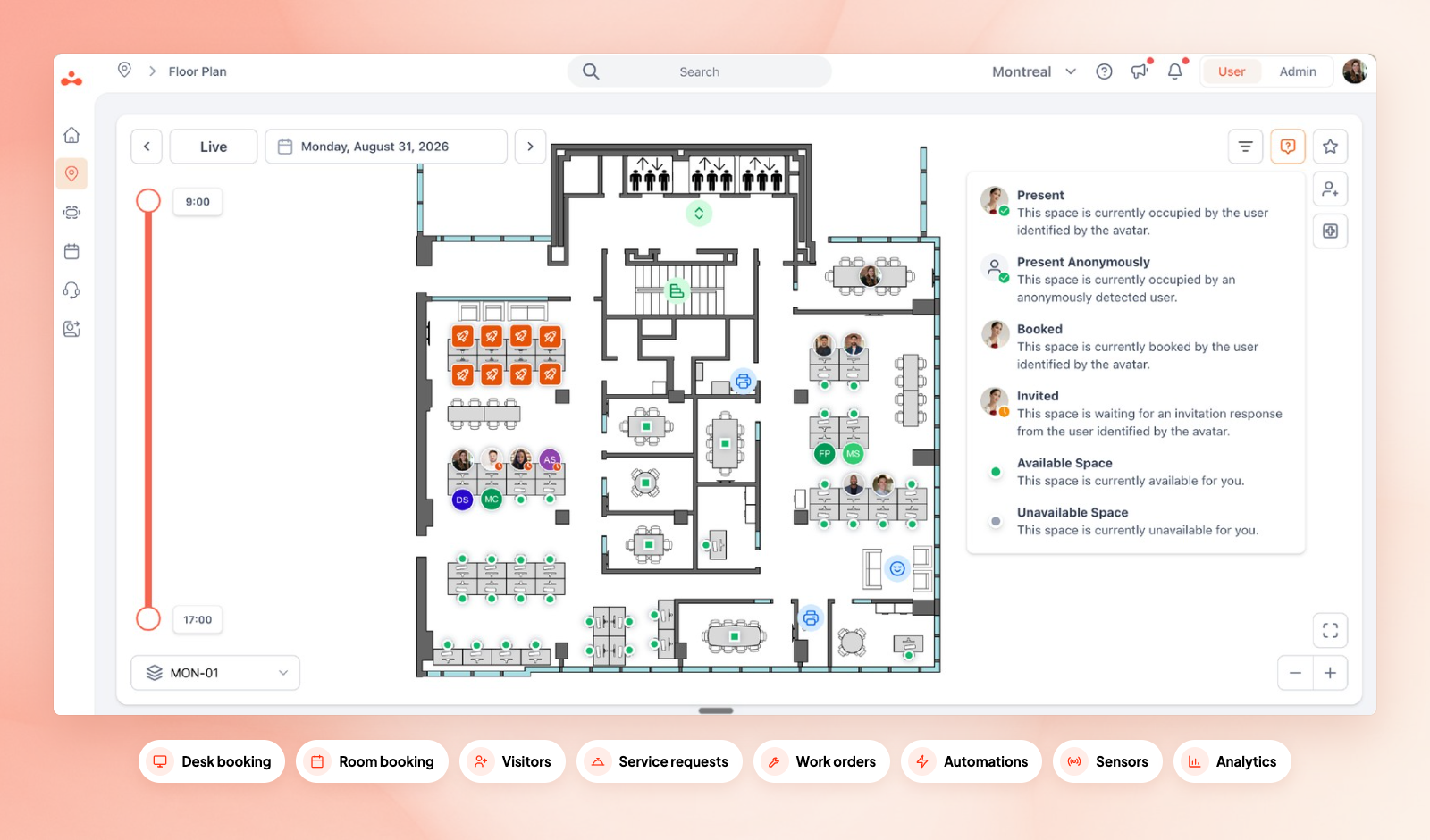The image size is (1430, 840).
Task: Select the Visitors tab
Action: 512,761
